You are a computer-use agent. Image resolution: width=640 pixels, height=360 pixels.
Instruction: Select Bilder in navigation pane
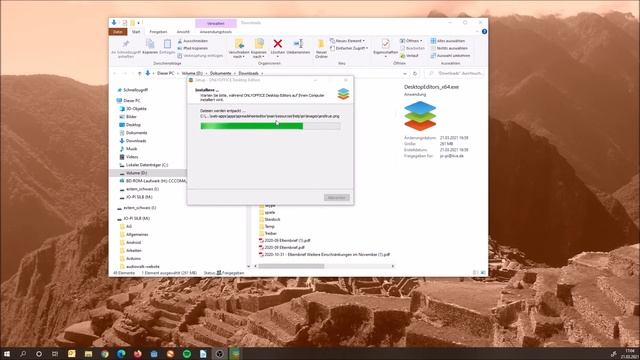pos(131,117)
